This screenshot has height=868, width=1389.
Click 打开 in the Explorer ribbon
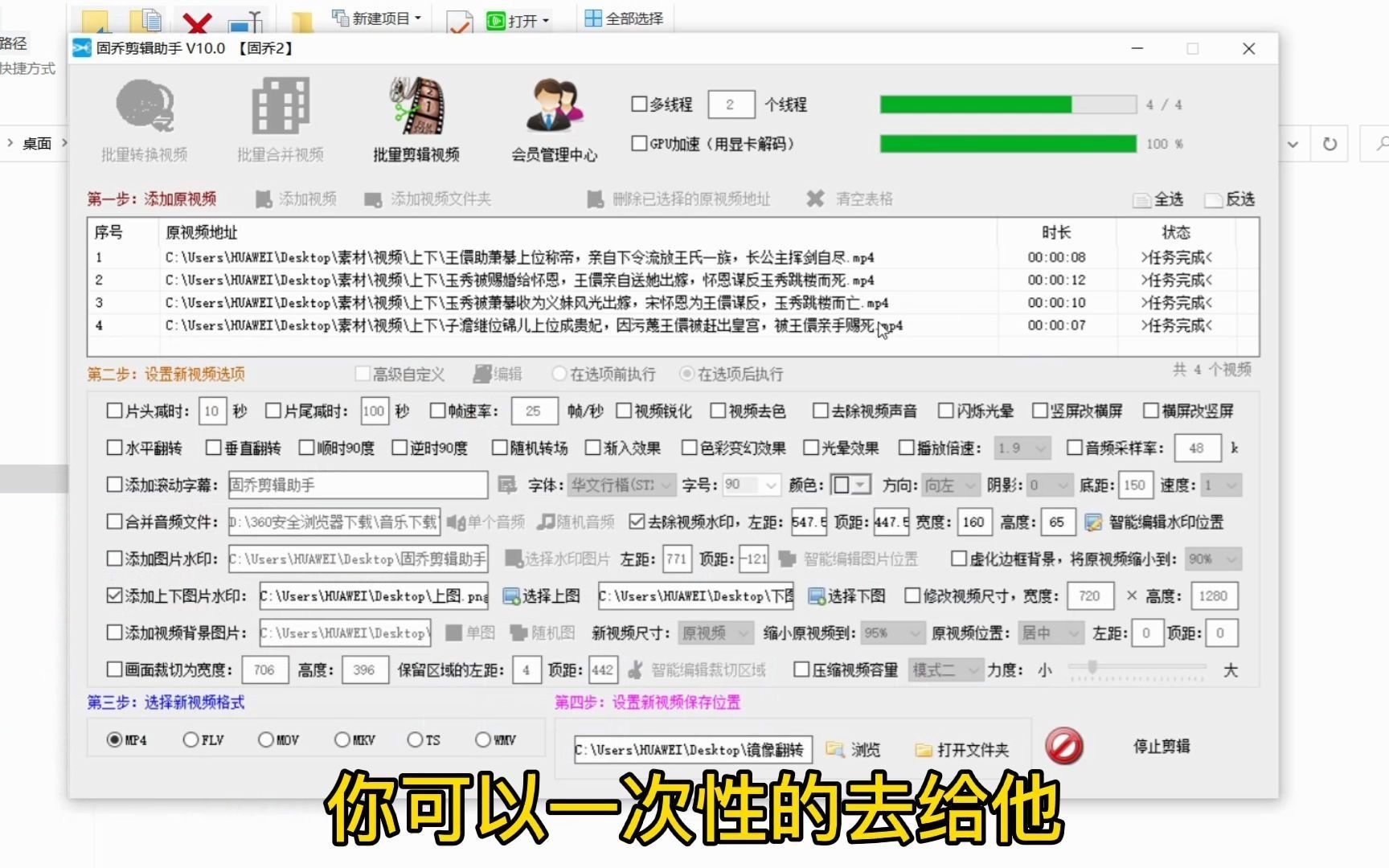pos(518,20)
